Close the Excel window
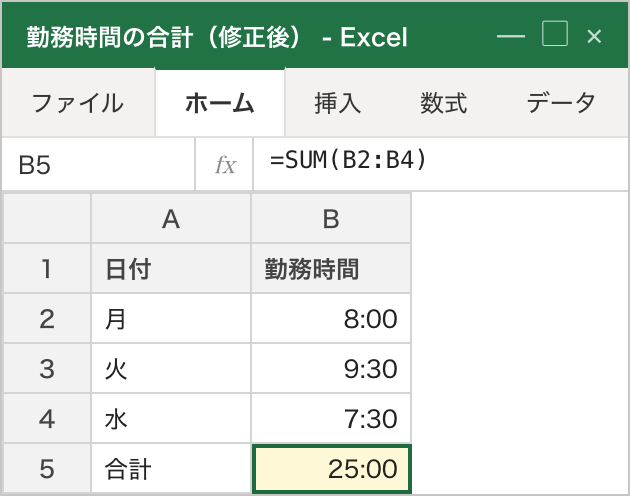Viewport: 630px width, 496px height. (594, 37)
